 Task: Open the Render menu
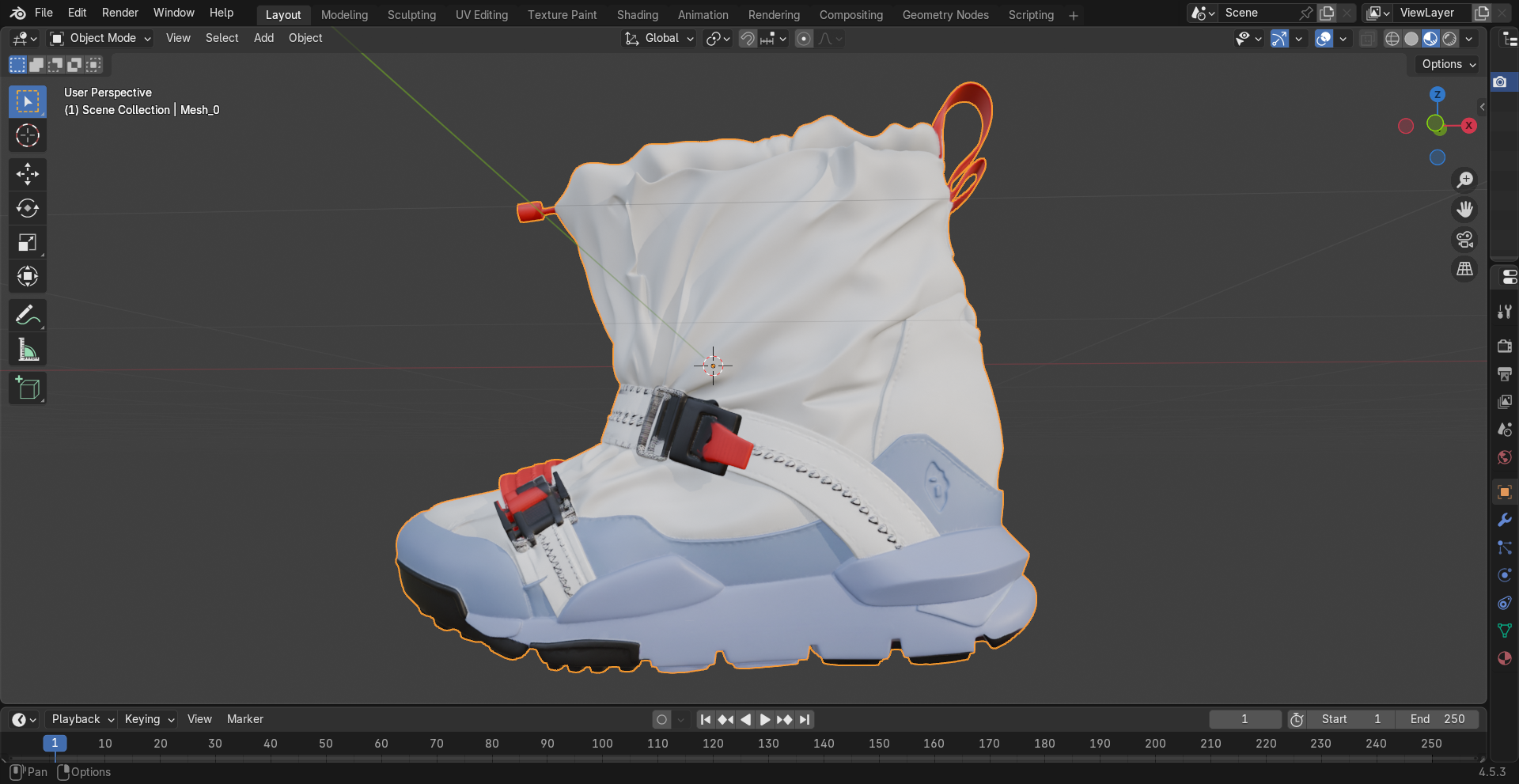click(x=120, y=13)
